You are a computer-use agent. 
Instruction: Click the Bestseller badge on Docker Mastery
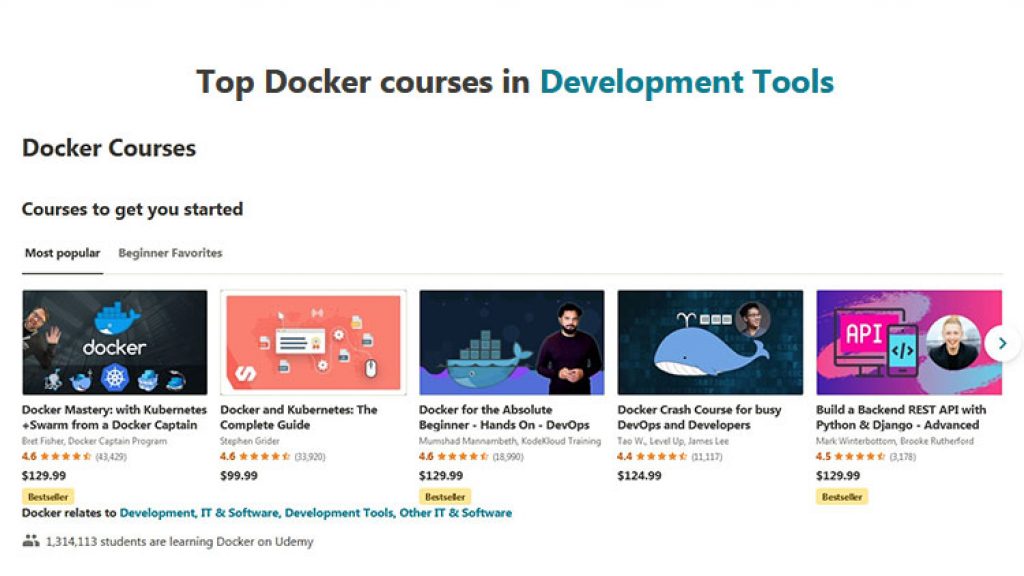click(46, 496)
